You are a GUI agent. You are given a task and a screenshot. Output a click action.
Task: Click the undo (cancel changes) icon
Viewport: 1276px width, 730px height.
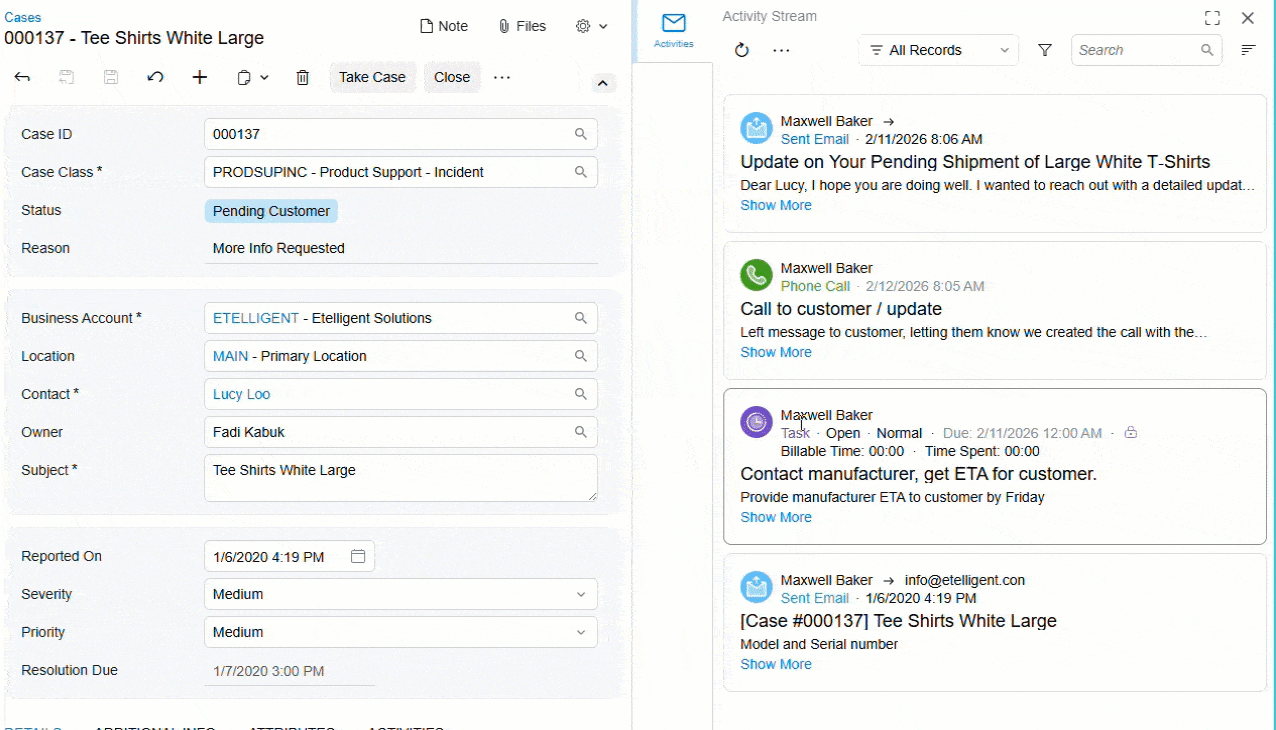point(155,77)
